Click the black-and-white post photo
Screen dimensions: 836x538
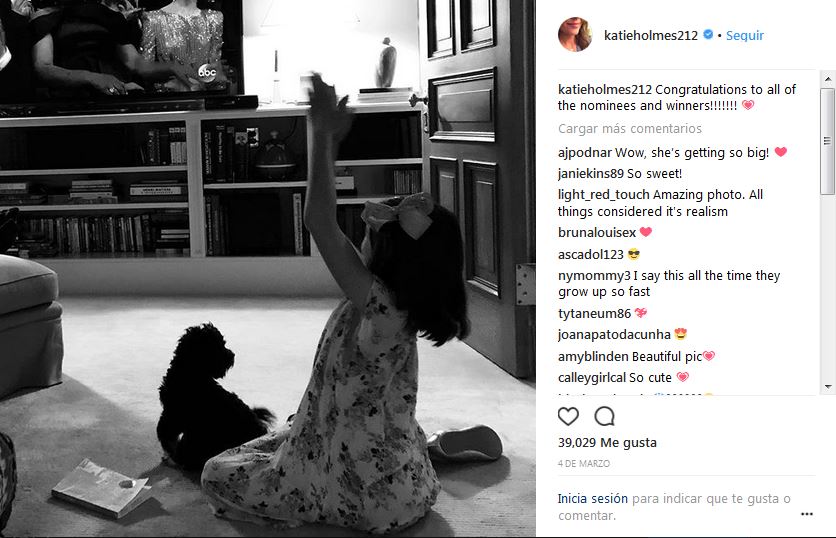coord(268,269)
